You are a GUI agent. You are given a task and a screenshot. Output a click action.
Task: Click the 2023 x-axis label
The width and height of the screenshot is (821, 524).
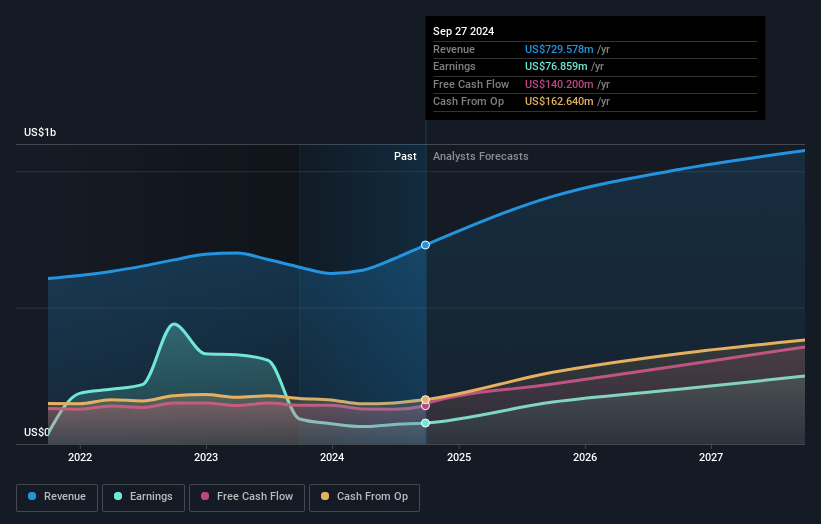(x=206, y=458)
